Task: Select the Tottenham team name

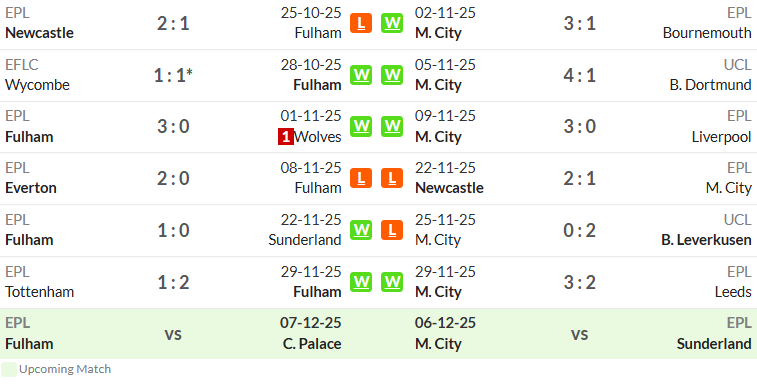Action: 40,292
